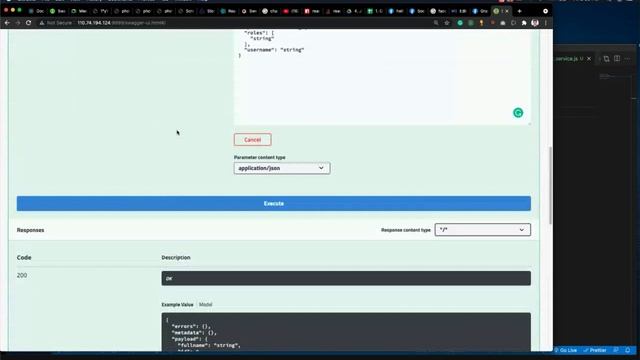Click the 'ok' response description box
Image resolution: width=640 pixels, height=360 pixels.
coord(346,278)
